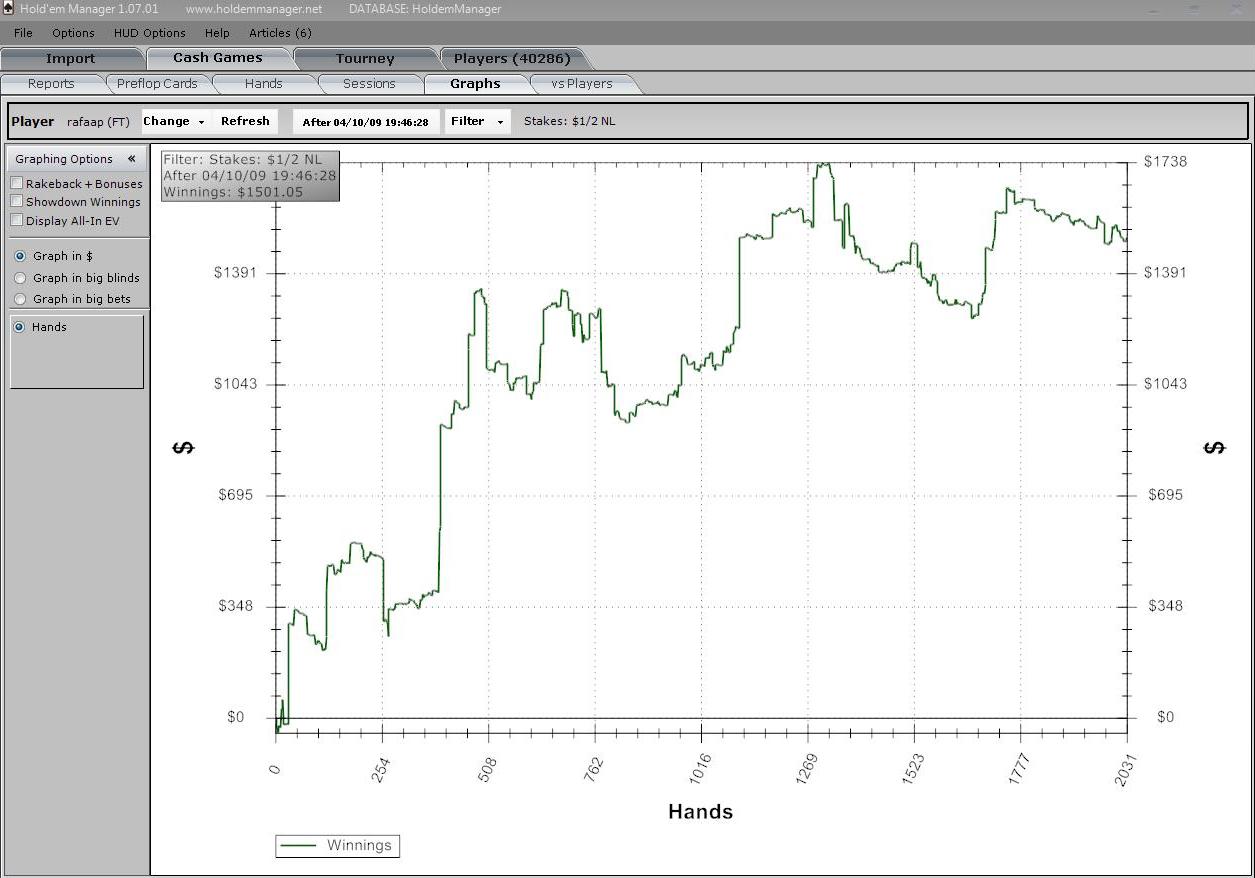The image size is (1255, 878).
Task: Open the vs Players sub-tab
Action: [x=582, y=83]
